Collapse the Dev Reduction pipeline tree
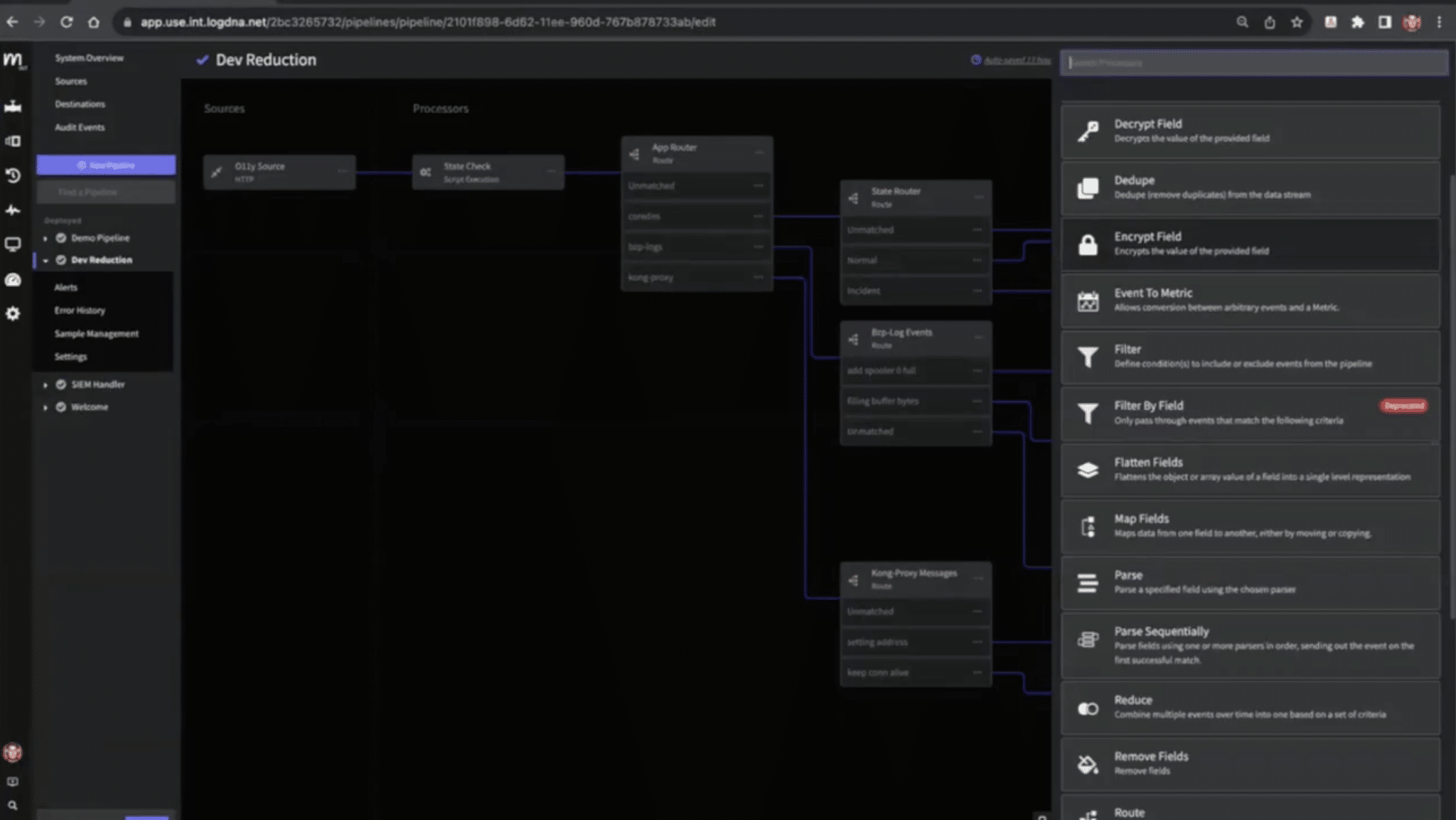The image size is (1456, 820). (45, 260)
